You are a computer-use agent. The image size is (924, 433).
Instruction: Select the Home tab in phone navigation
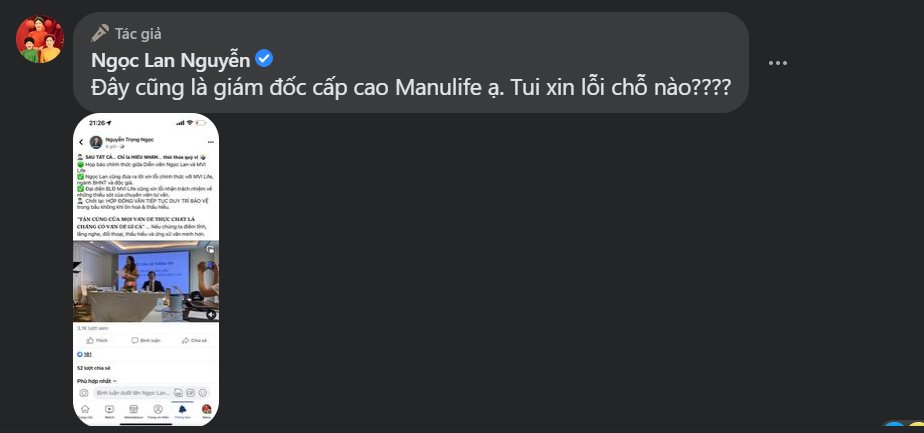pos(84,410)
